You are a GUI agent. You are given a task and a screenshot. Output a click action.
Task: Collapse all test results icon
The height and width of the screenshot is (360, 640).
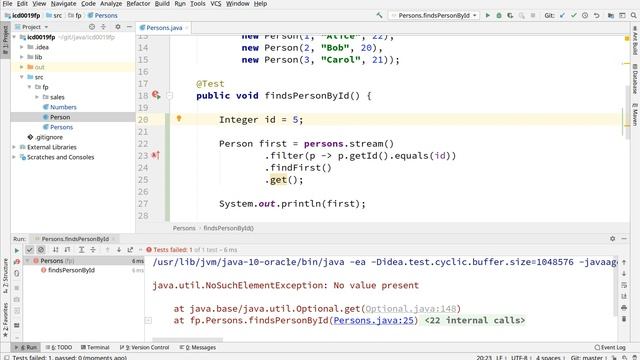93,249
